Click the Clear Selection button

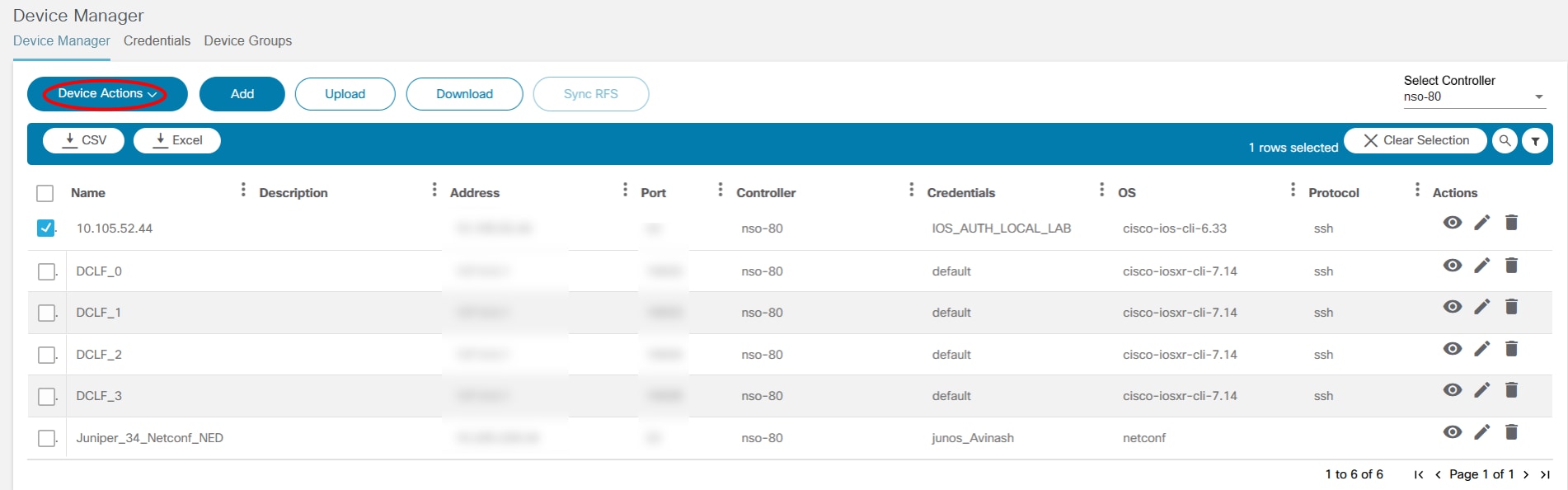coord(1415,141)
